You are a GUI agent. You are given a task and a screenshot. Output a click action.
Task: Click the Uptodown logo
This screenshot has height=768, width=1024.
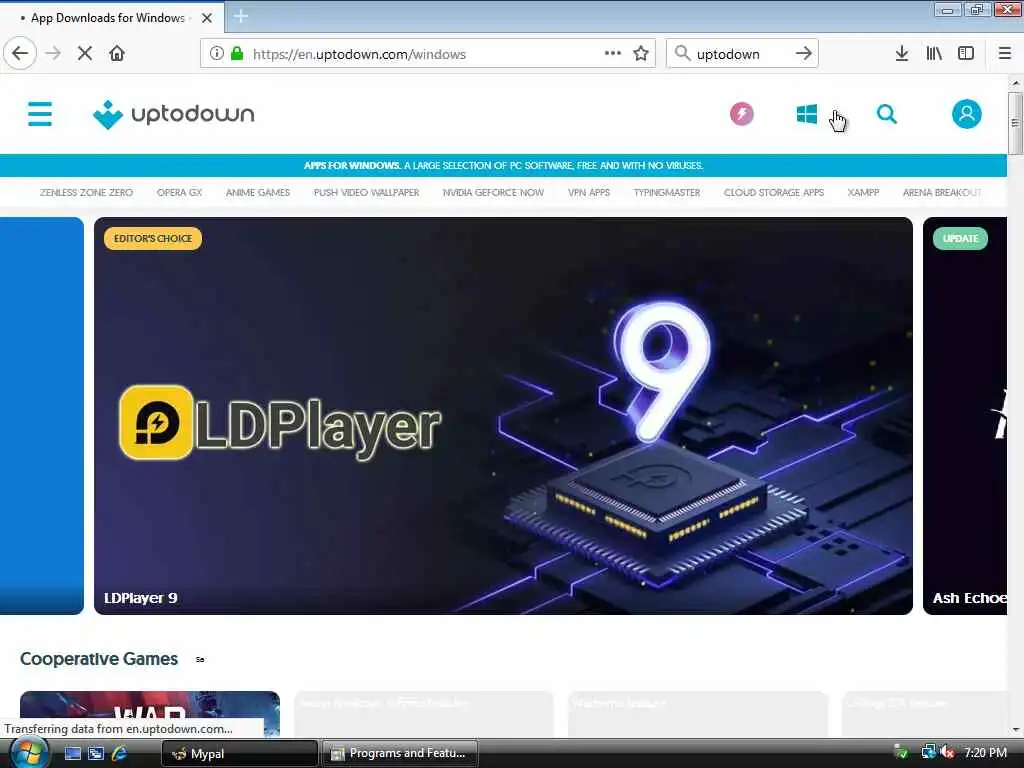[174, 114]
